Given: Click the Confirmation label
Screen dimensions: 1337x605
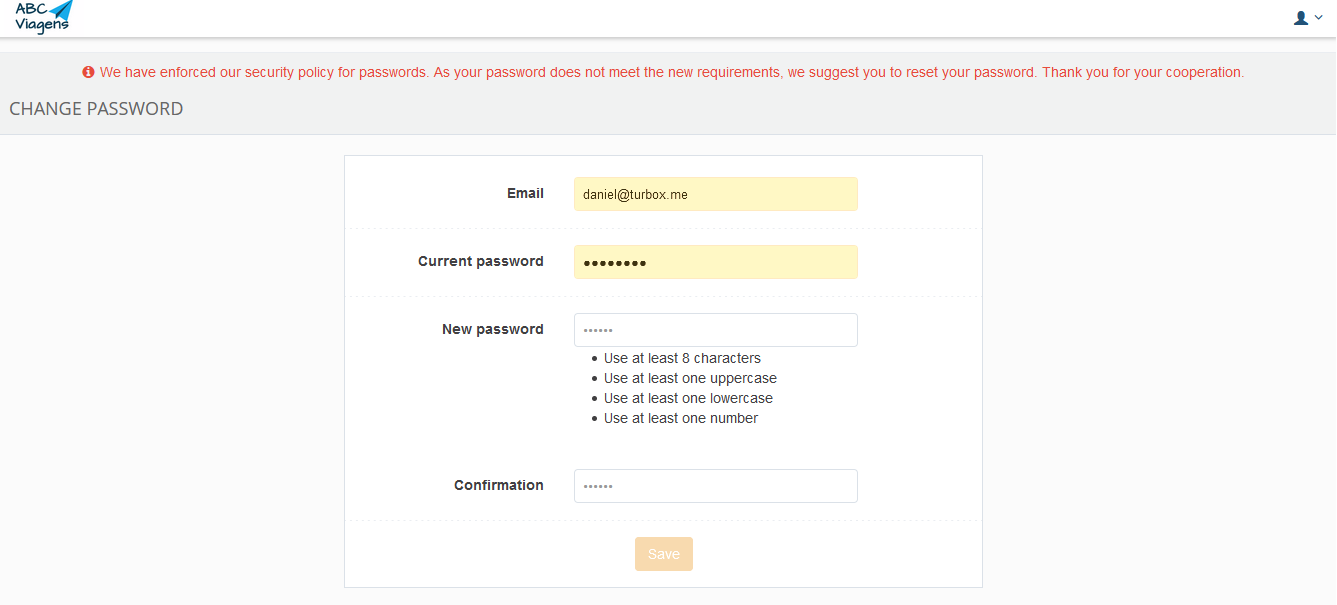Looking at the screenshot, I should (498, 486).
